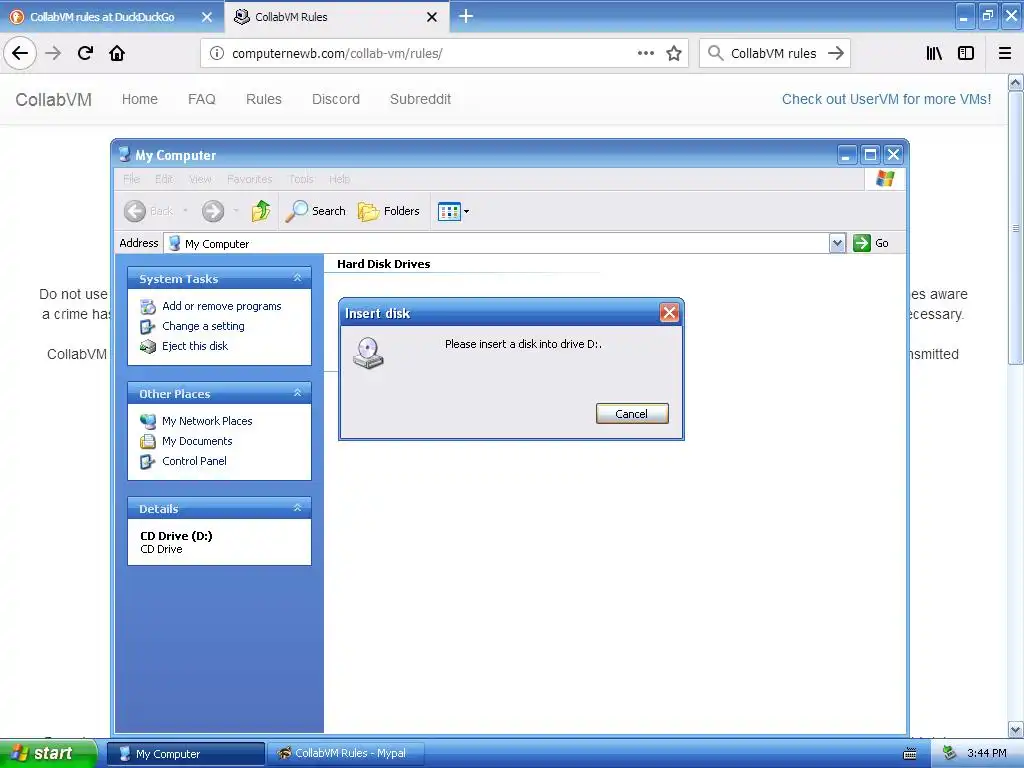1024x768 pixels.
Task: Toggle the browser sidebar icon
Action: coord(966,54)
